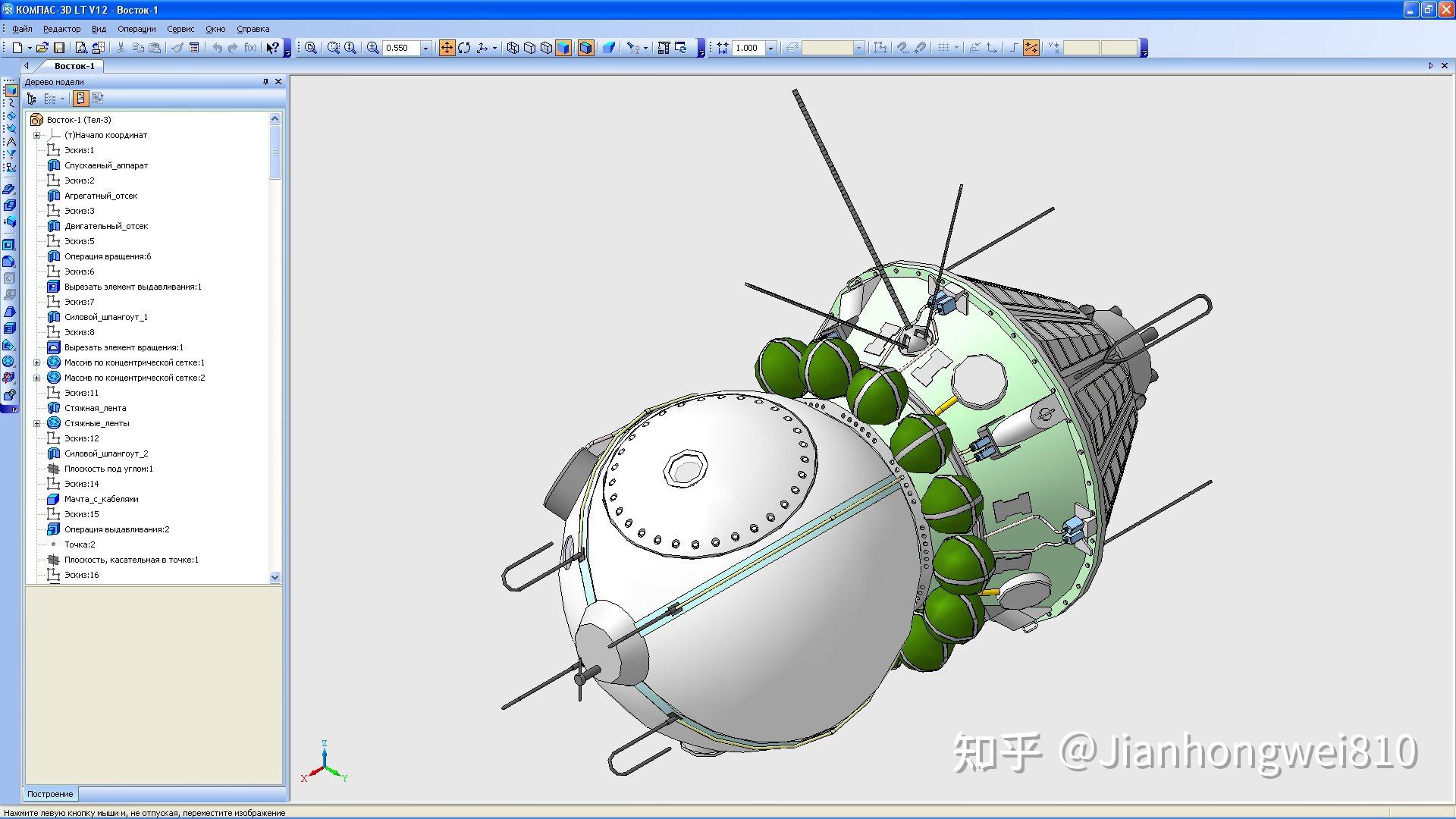Select the wireframe display mode icon
The height and width of the screenshot is (819, 1456).
(x=513, y=48)
